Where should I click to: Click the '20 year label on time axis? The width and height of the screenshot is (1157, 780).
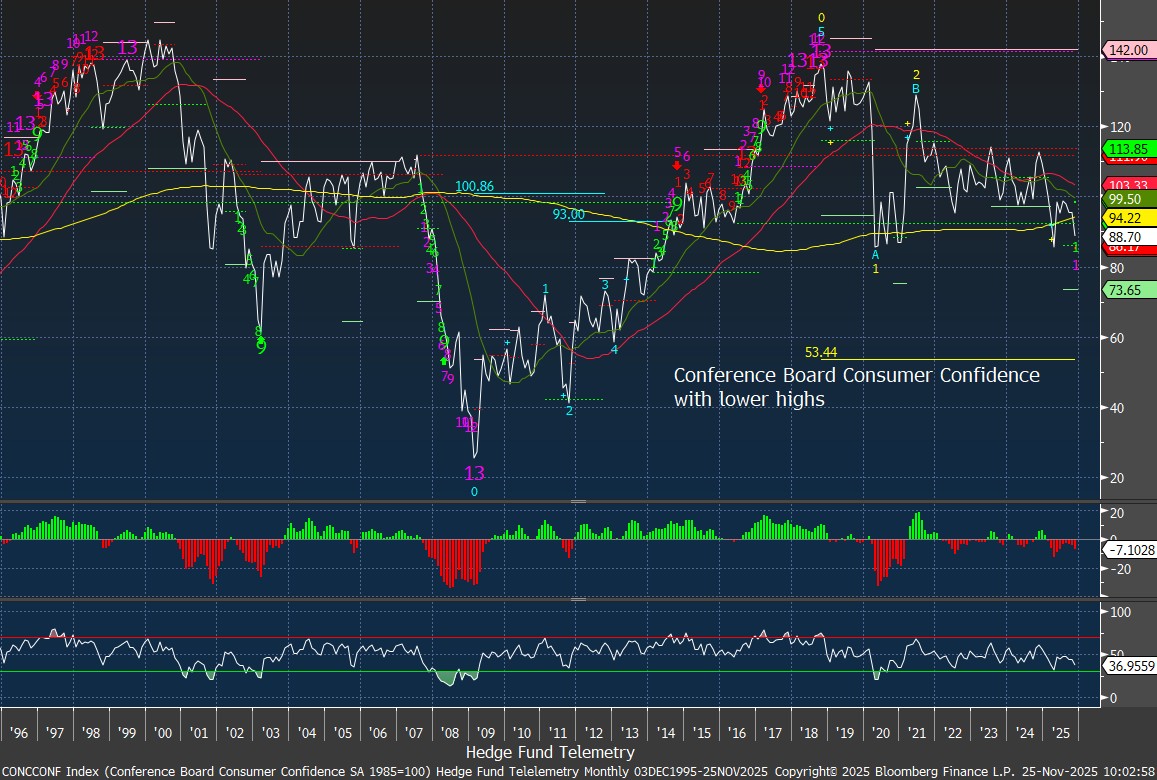(880, 732)
